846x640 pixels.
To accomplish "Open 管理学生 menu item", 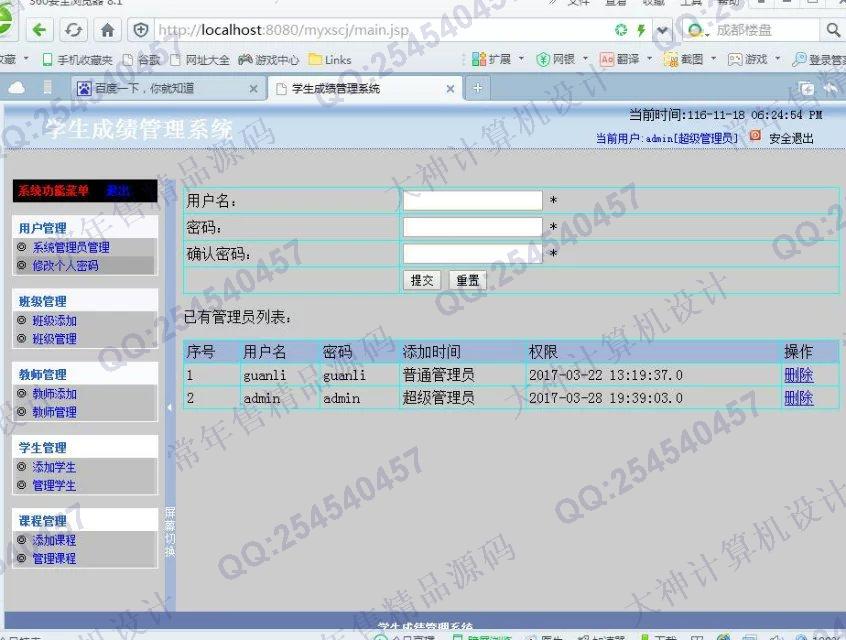I will pyautogui.click(x=54, y=486).
